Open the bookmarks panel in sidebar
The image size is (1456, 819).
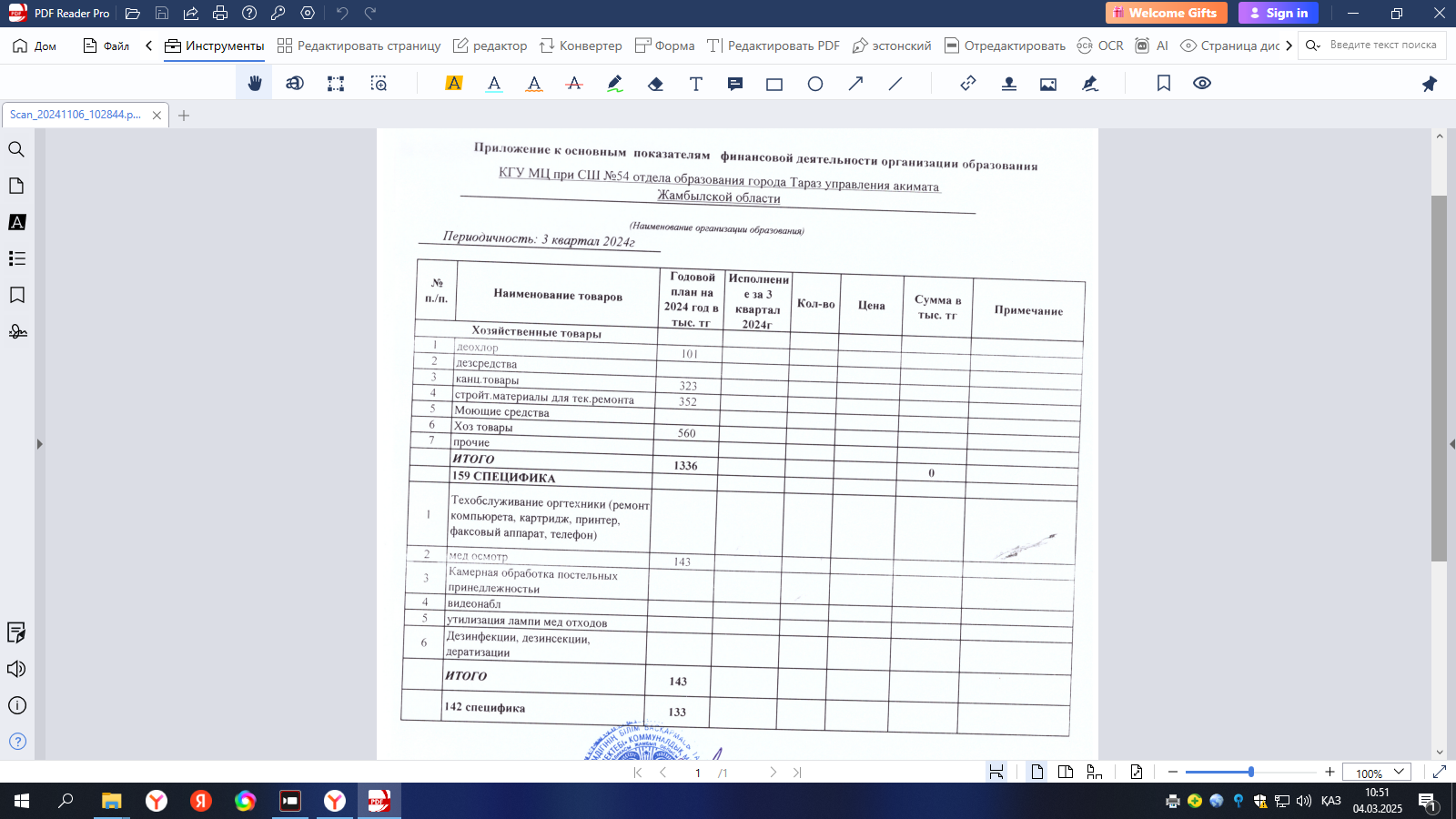pyautogui.click(x=16, y=295)
